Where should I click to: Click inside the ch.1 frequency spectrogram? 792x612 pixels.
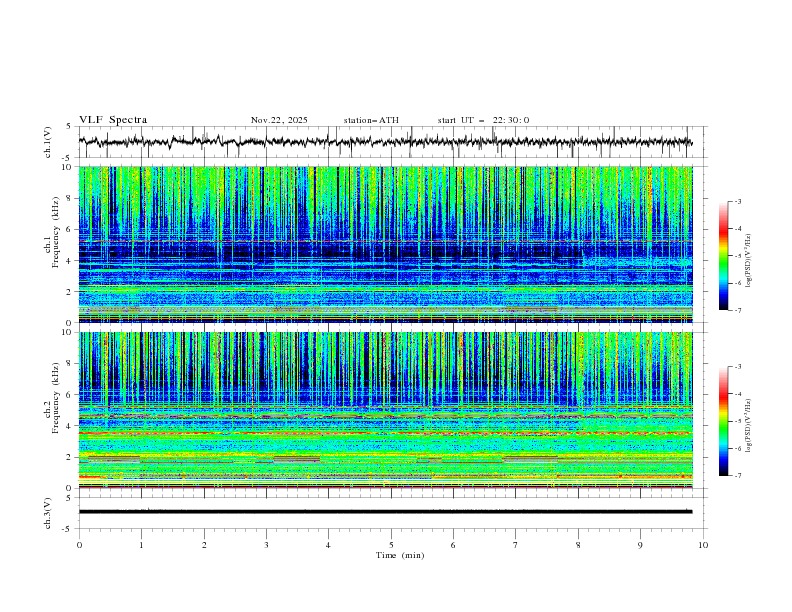point(390,245)
